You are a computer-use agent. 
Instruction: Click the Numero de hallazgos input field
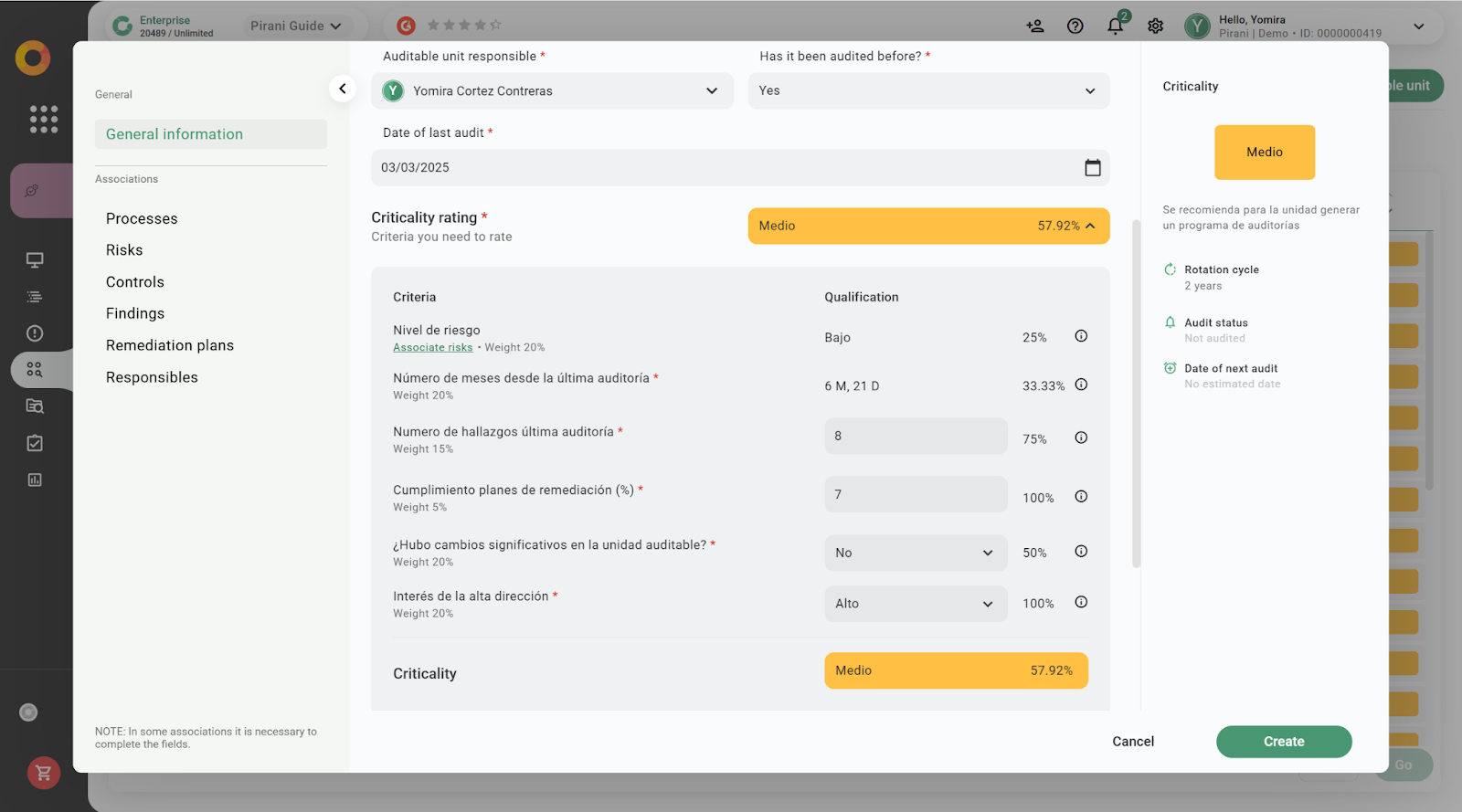tap(915, 437)
